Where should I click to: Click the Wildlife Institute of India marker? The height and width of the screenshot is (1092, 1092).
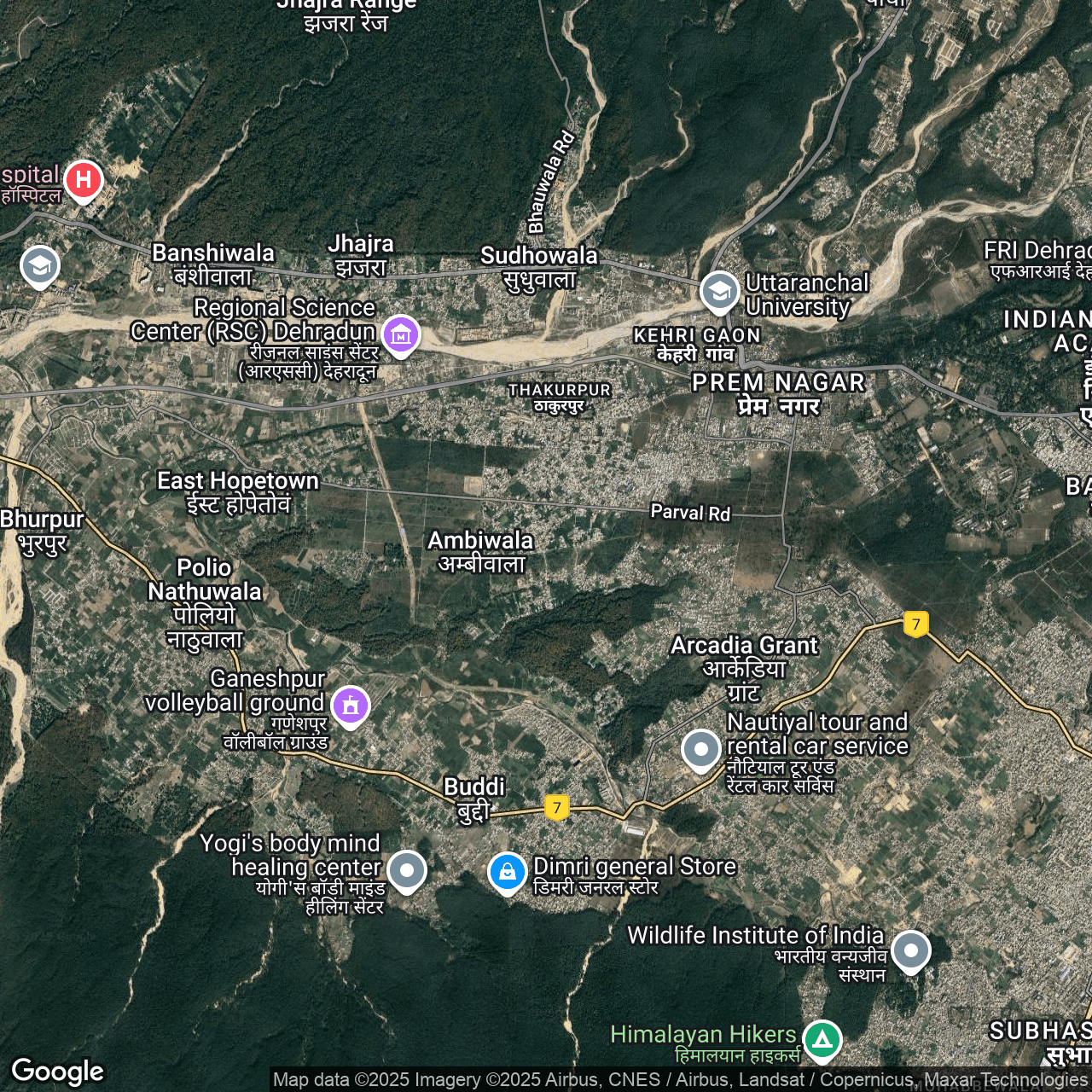tap(911, 950)
